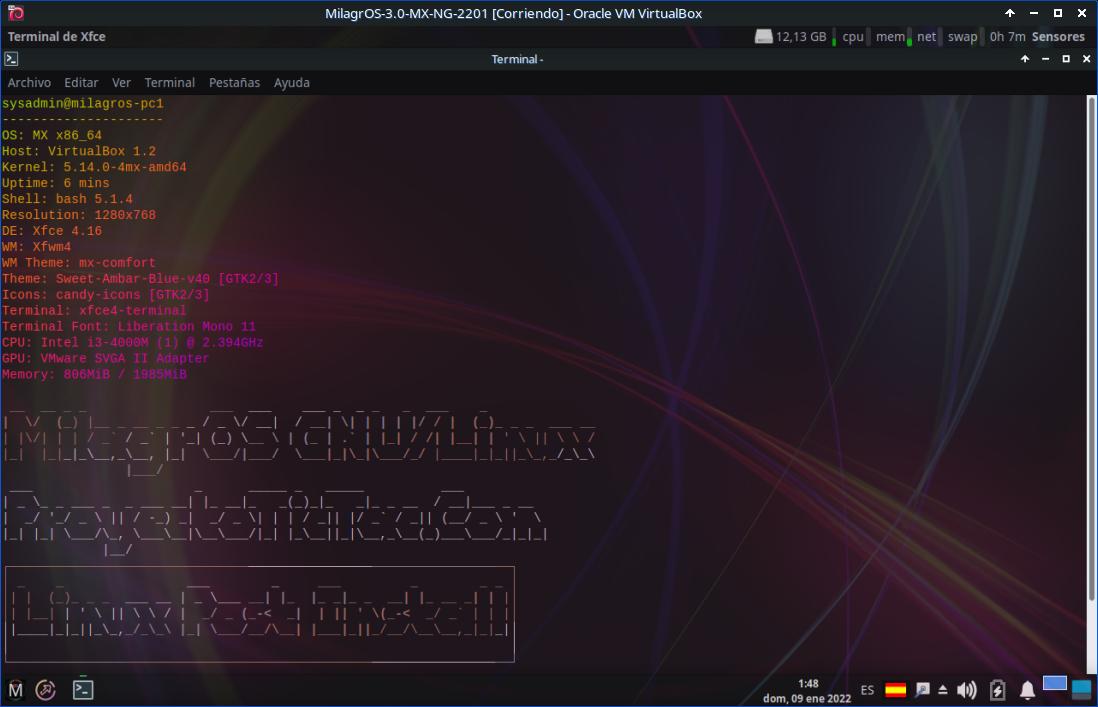Click the terminal's vertical scrollbar
Image resolution: width=1098 pixels, height=707 pixels.
tap(1091, 380)
